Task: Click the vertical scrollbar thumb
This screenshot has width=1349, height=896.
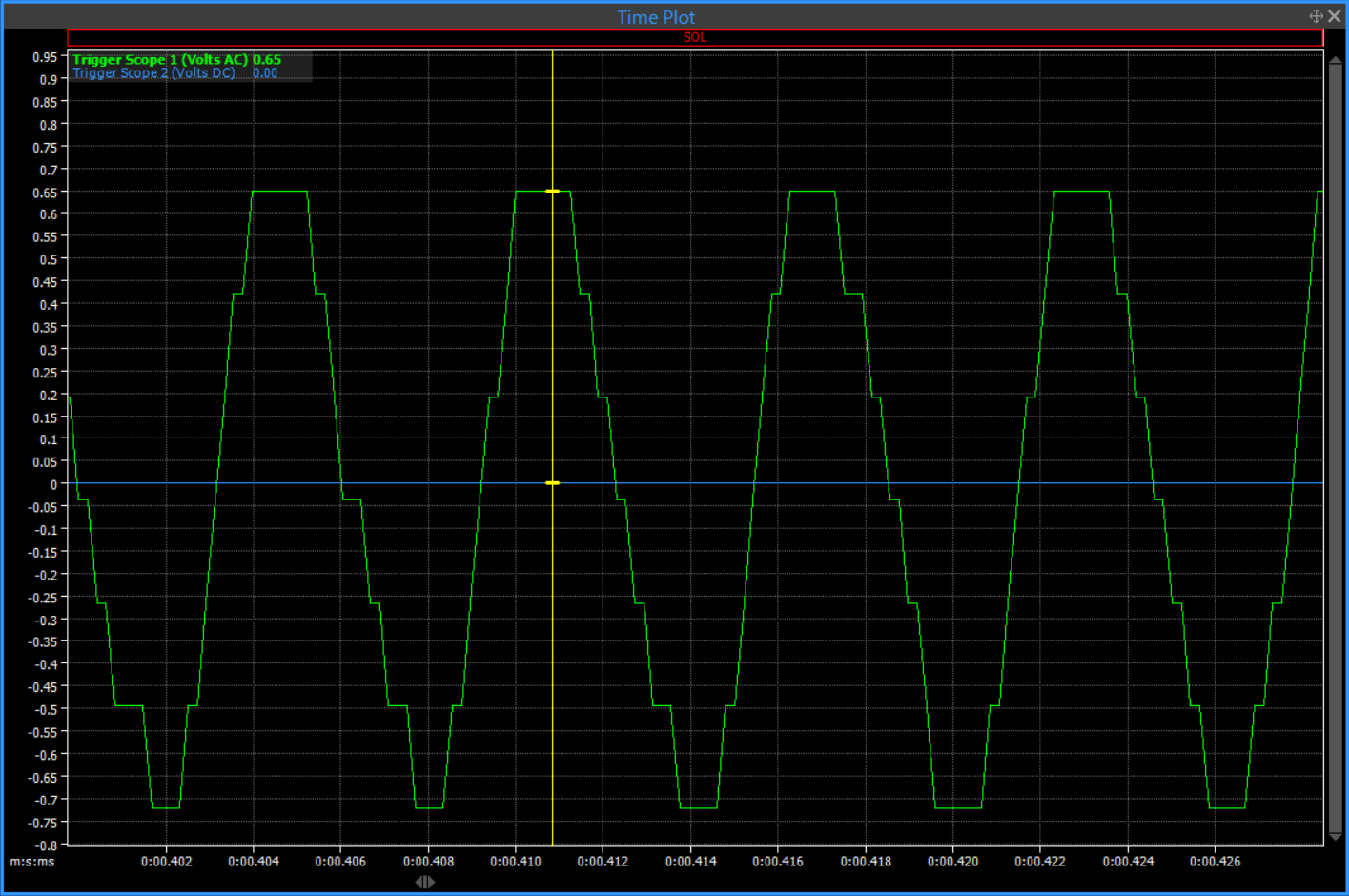Action: click(x=1336, y=448)
